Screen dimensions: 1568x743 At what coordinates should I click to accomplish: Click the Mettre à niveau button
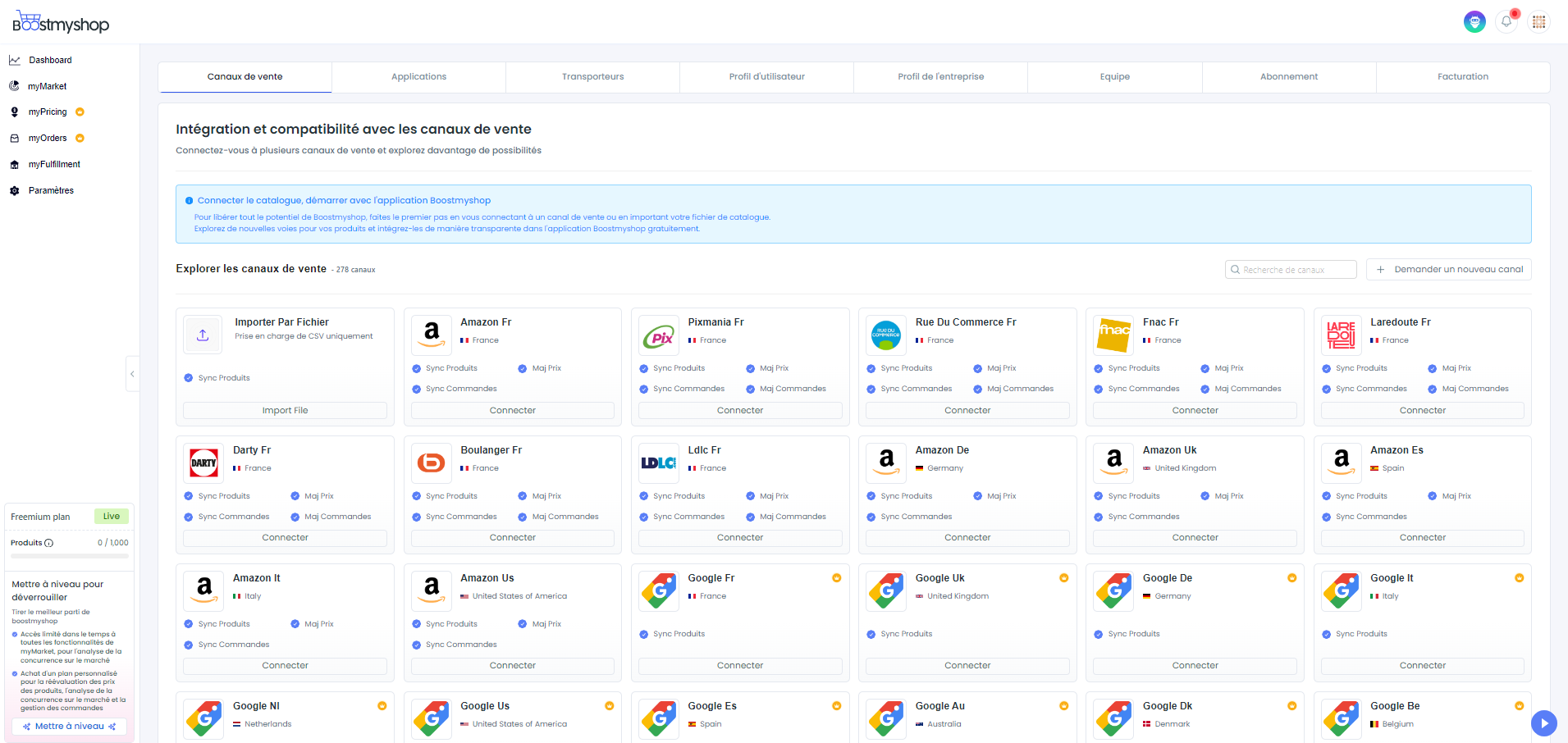(x=70, y=727)
